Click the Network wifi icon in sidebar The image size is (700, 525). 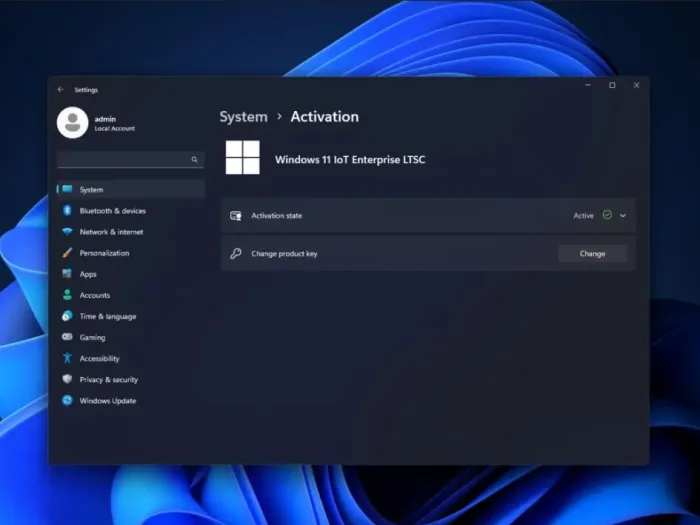(67, 231)
